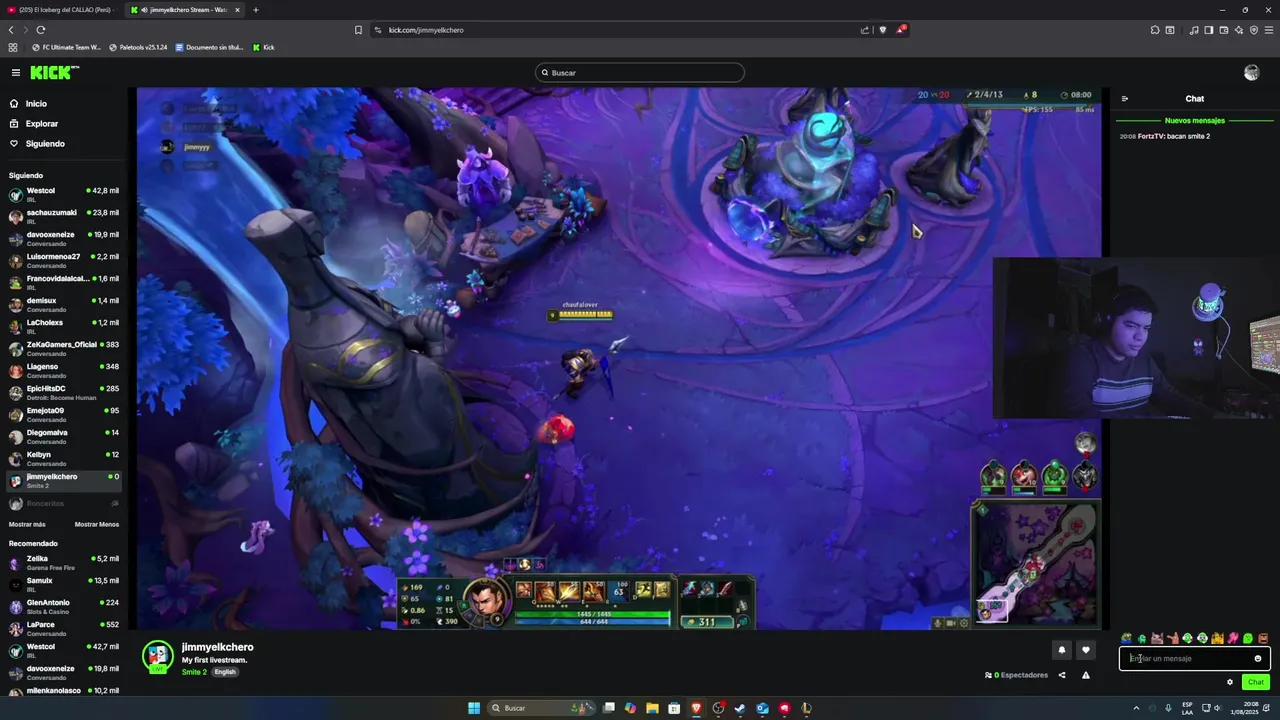
Task: Go to Inicio in the sidebar
Action: pos(36,104)
